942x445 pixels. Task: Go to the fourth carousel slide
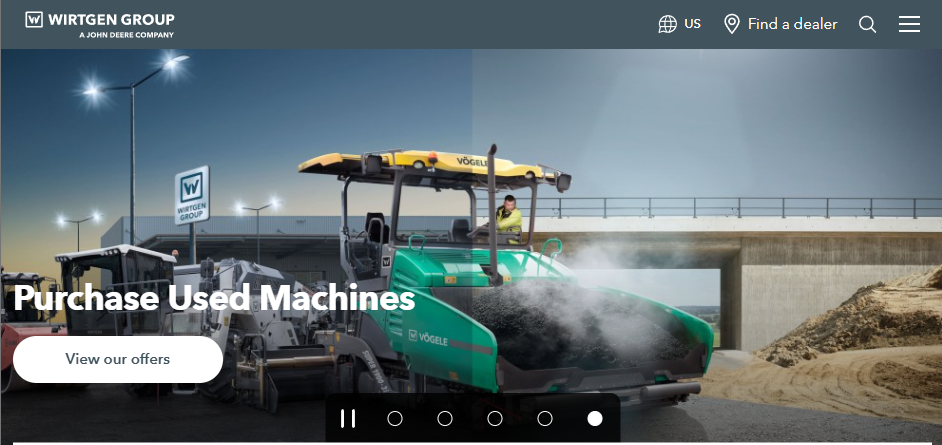click(x=545, y=419)
